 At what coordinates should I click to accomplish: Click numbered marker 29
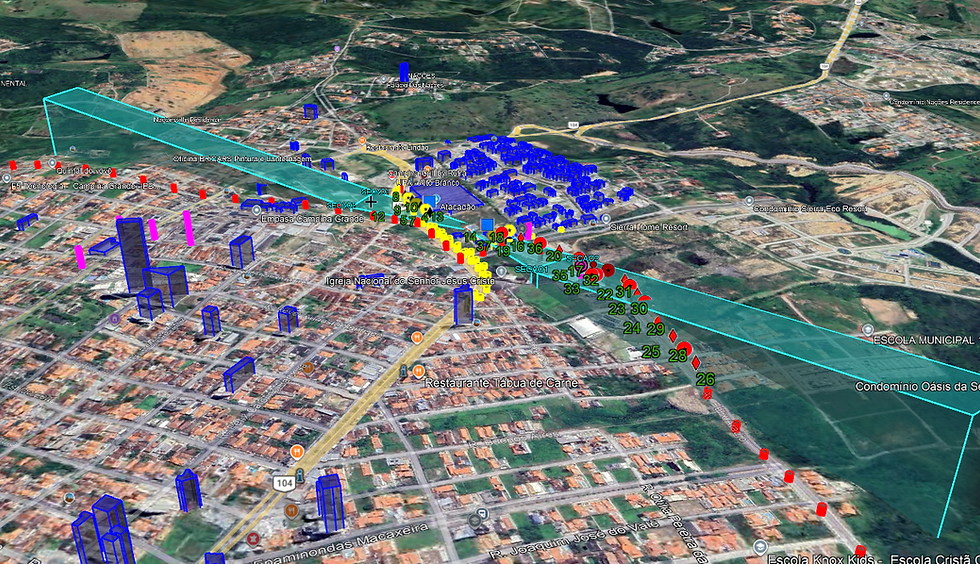coord(656,329)
